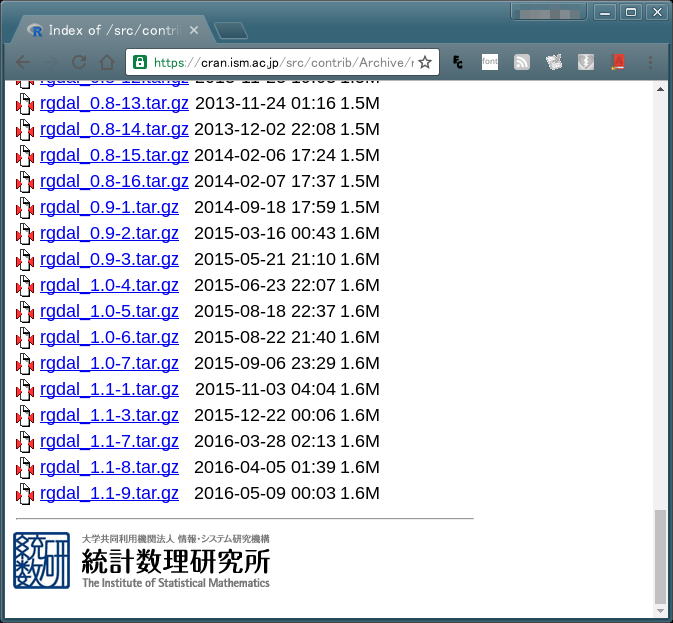
Task: Open rgdal_1.1-1.tar.gz link
Action: point(109,390)
